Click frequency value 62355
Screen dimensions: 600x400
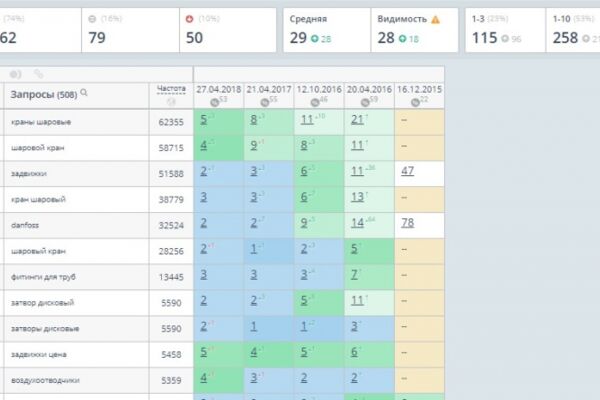171,122
